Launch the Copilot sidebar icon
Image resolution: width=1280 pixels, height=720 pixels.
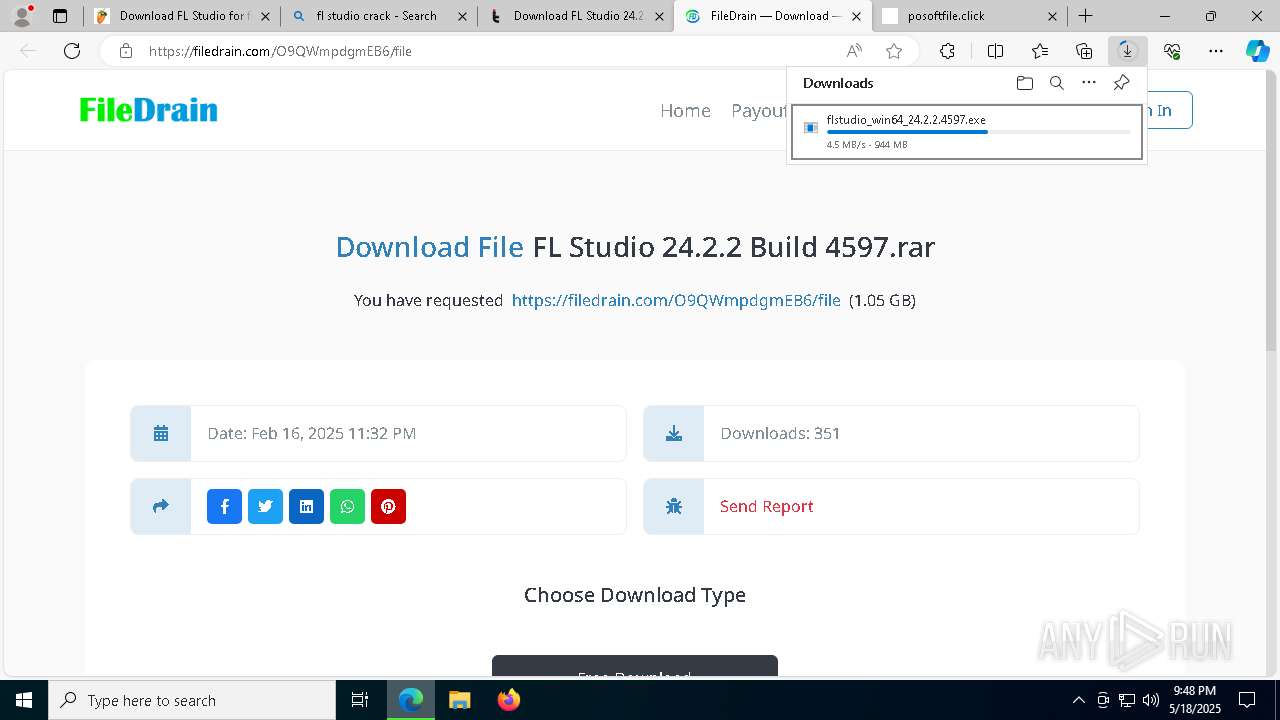pos(1257,51)
